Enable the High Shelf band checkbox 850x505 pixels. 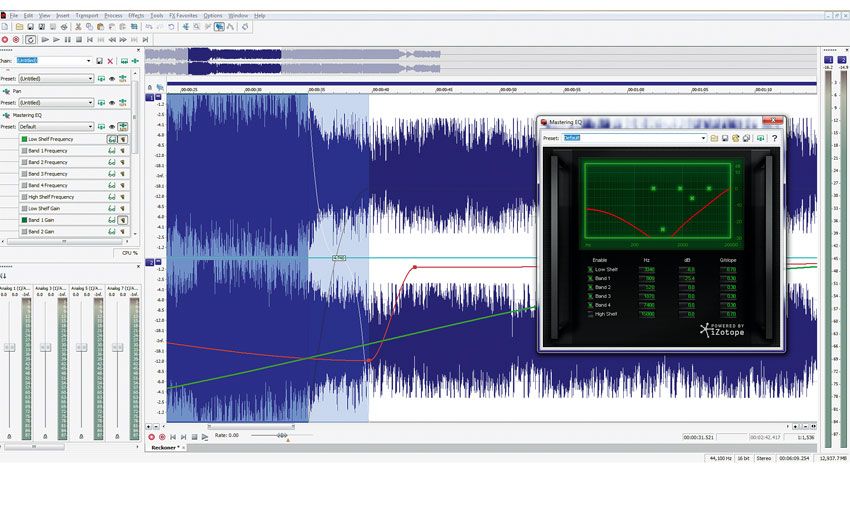(590, 314)
